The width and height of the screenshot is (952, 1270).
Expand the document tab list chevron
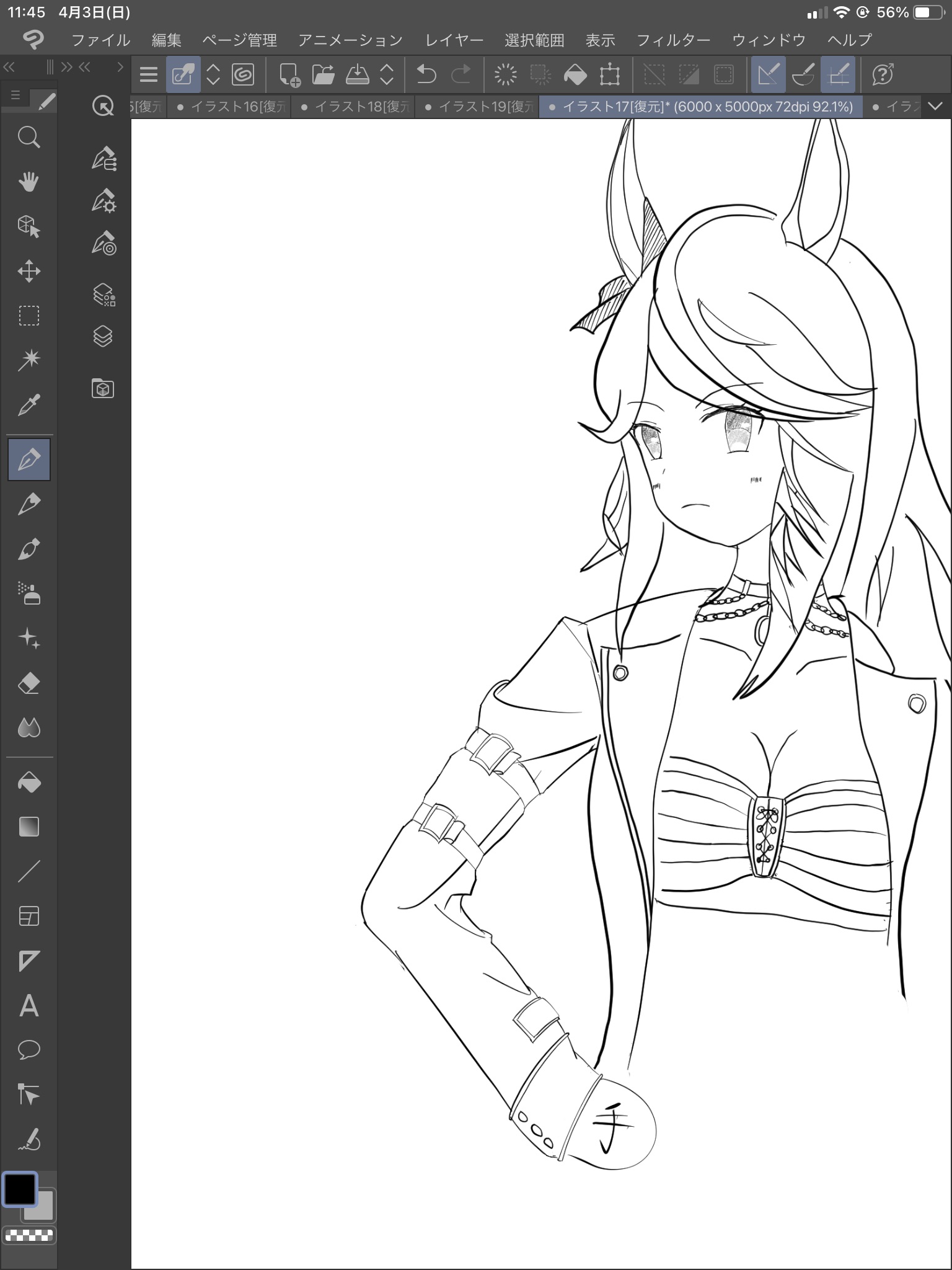click(935, 107)
